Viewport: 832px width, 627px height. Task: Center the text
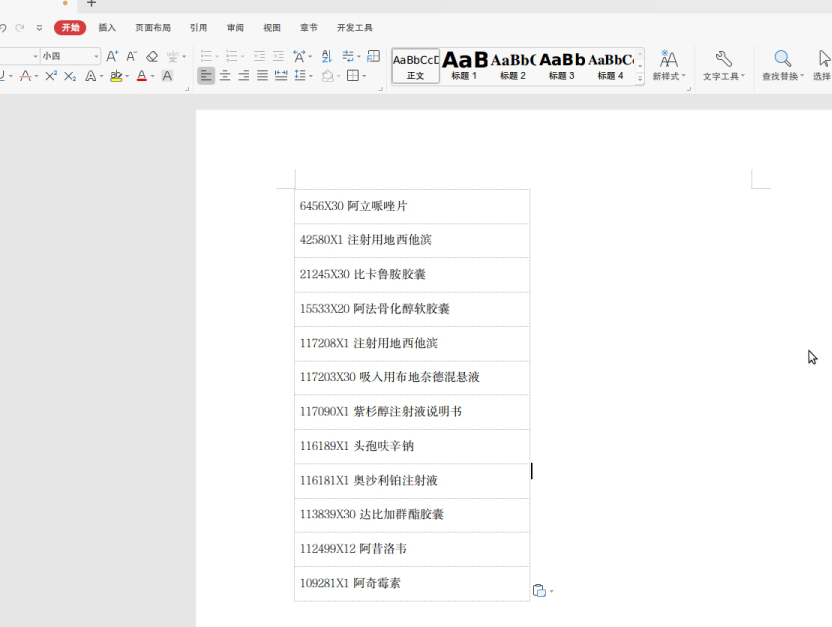[x=225, y=76]
